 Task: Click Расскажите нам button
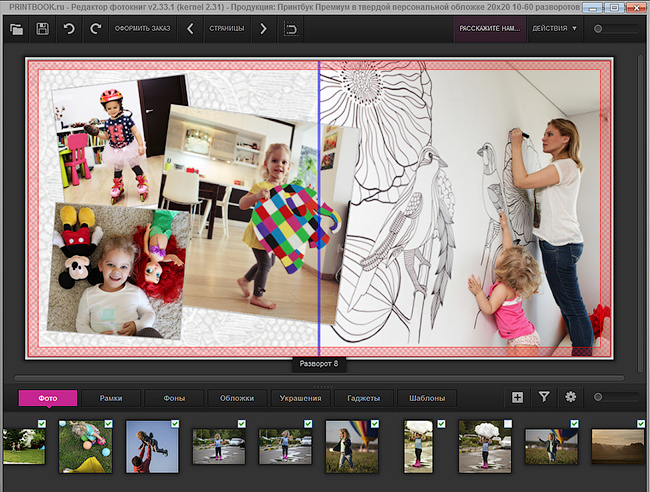[x=489, y=29]
